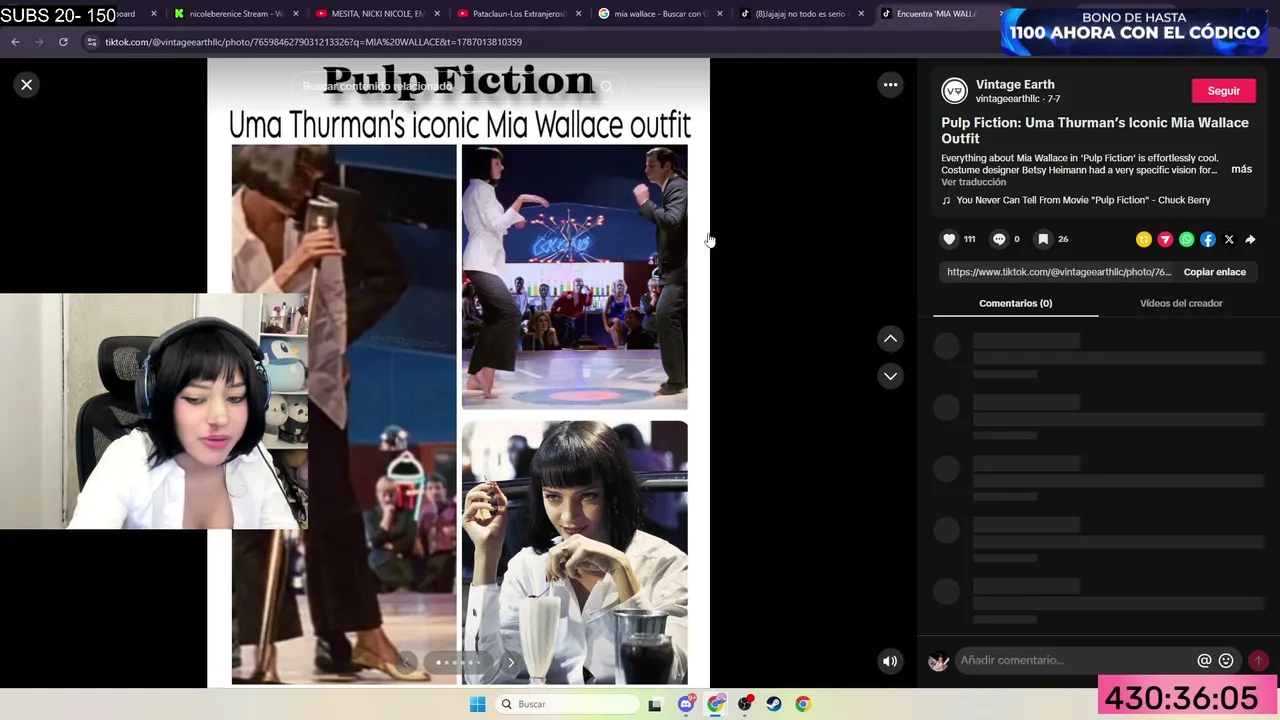
Task: Save the post with the bookmark icon
Action: [1043, 239]
